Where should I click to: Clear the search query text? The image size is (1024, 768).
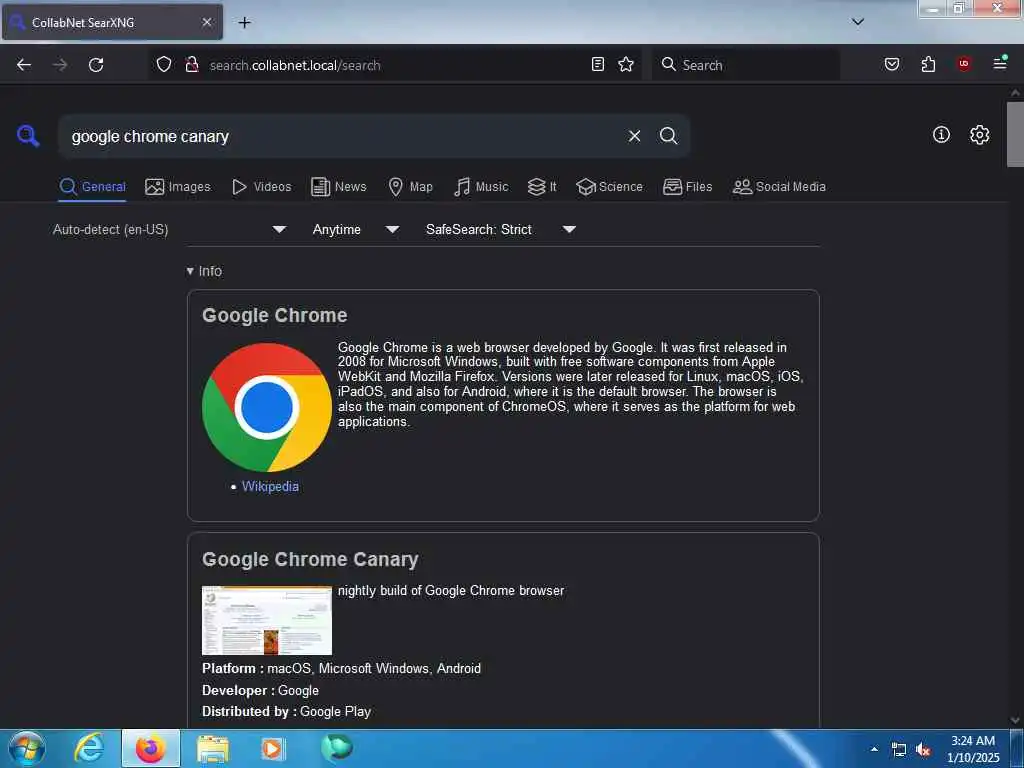[x=634, y=136]
